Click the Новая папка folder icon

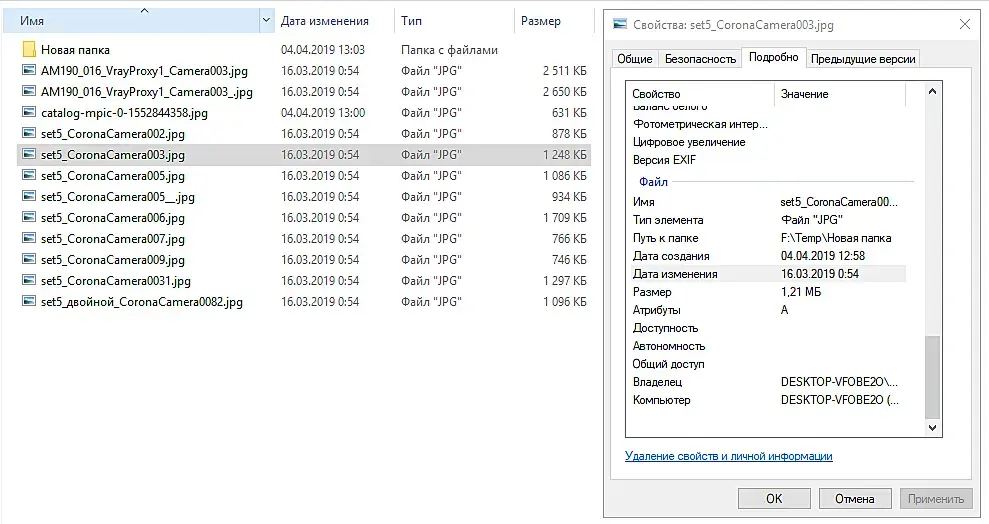click(28, 50)
